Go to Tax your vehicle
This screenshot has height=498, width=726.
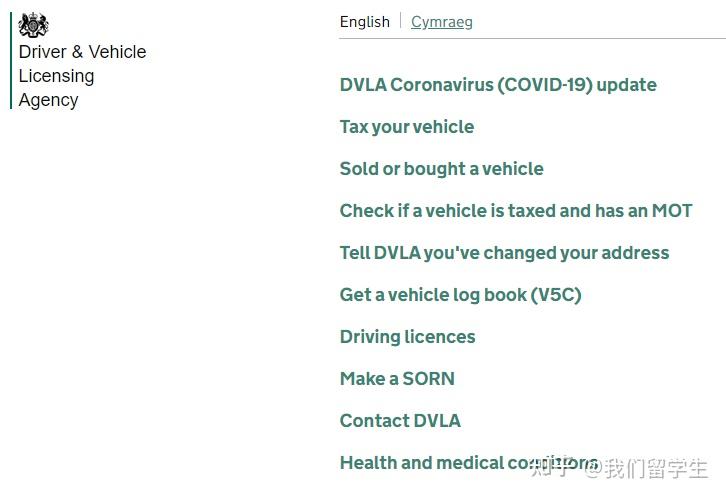(x=407, y=127)
